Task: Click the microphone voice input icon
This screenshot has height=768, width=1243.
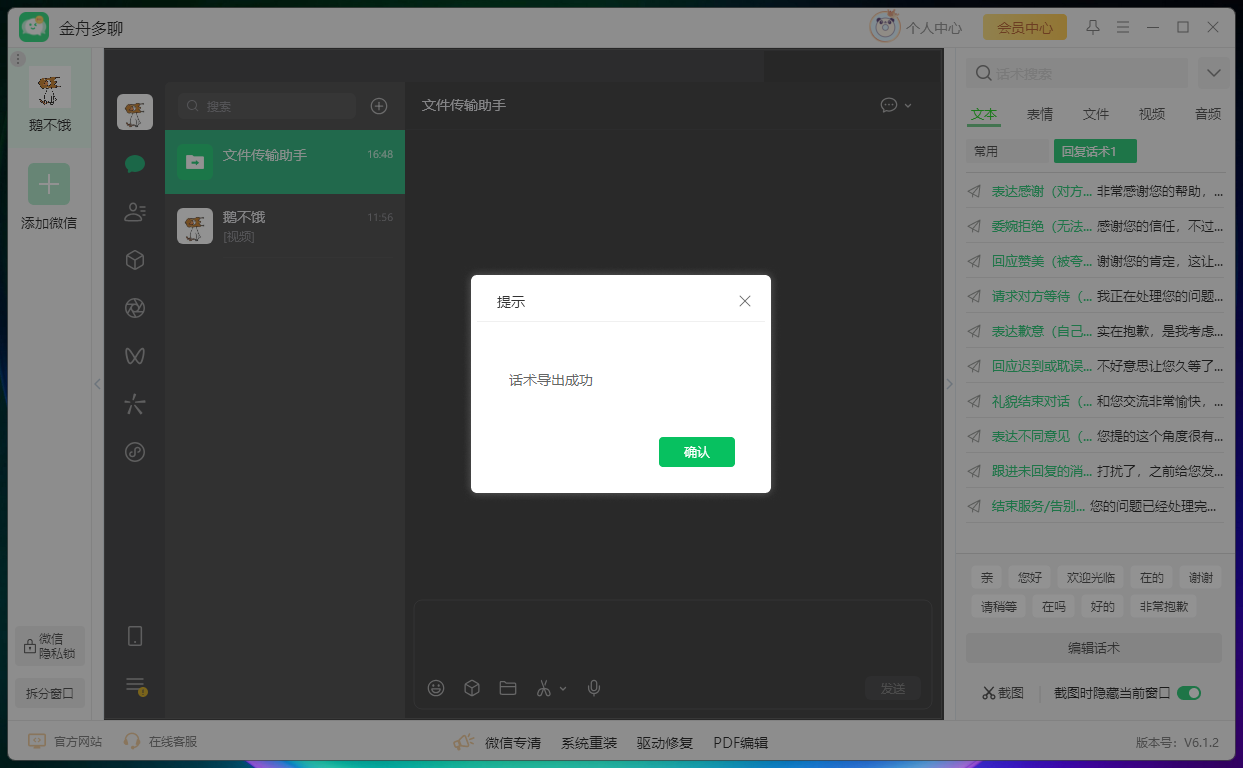Action: tap(593, 688)
